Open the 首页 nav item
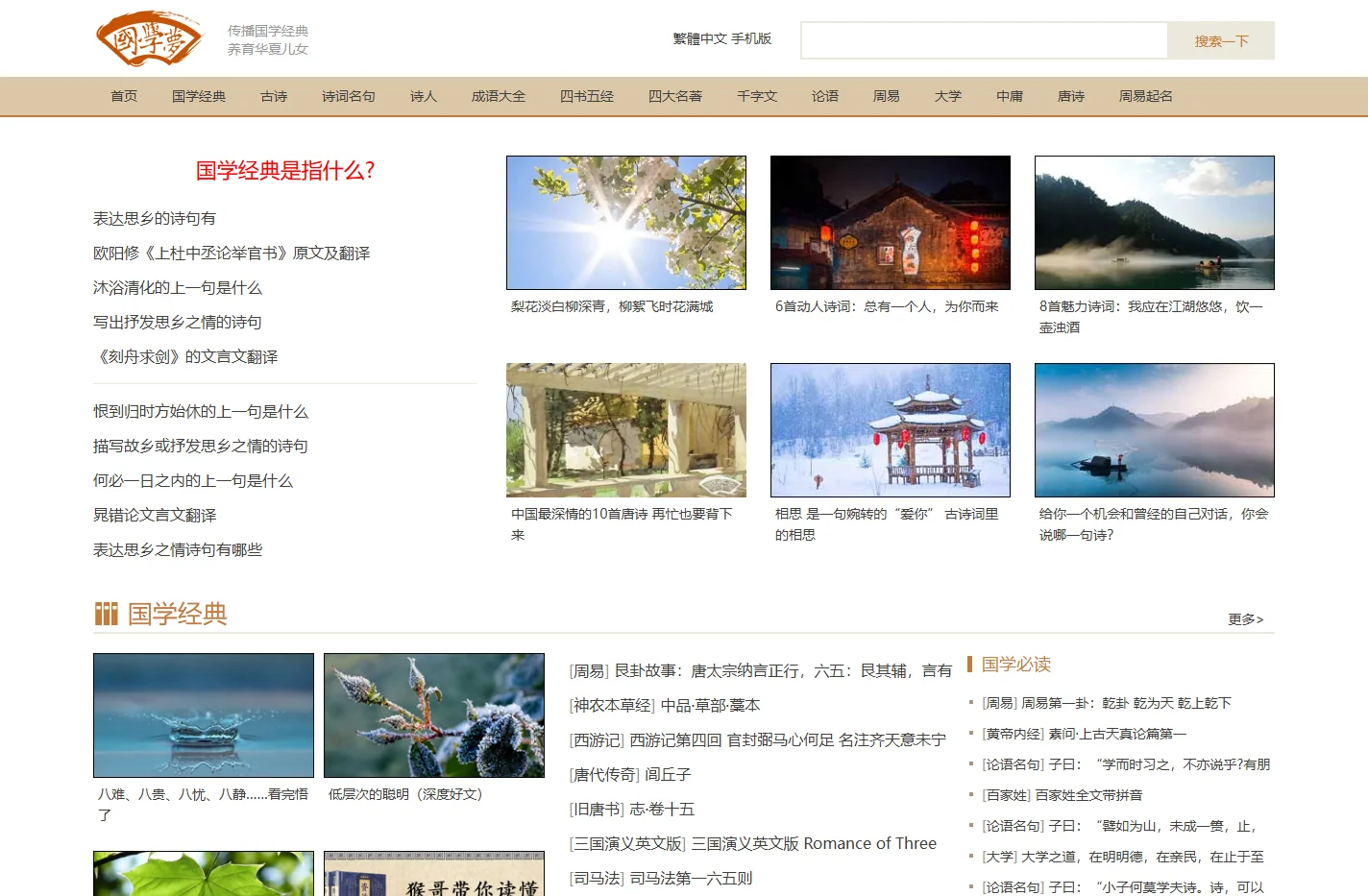Image resolution: width=1368 pixels, height=896 pixels. click(124, 97)
